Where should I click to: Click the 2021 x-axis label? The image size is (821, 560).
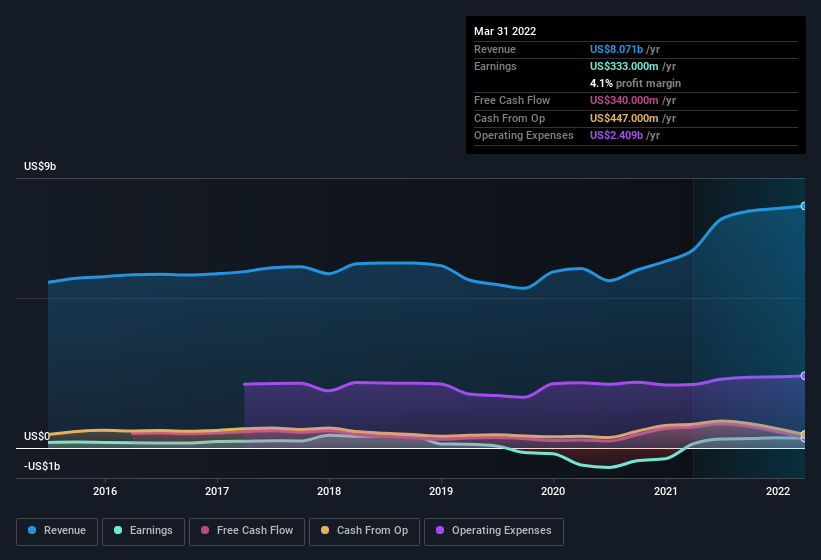pos(665,491)
